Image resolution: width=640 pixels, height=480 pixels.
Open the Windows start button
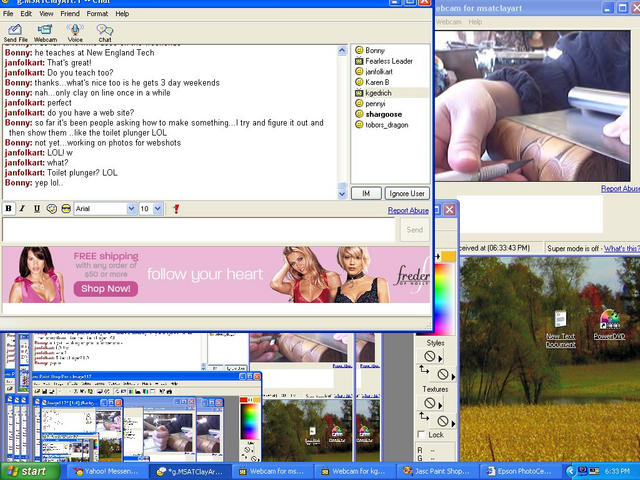click(29, 471)
